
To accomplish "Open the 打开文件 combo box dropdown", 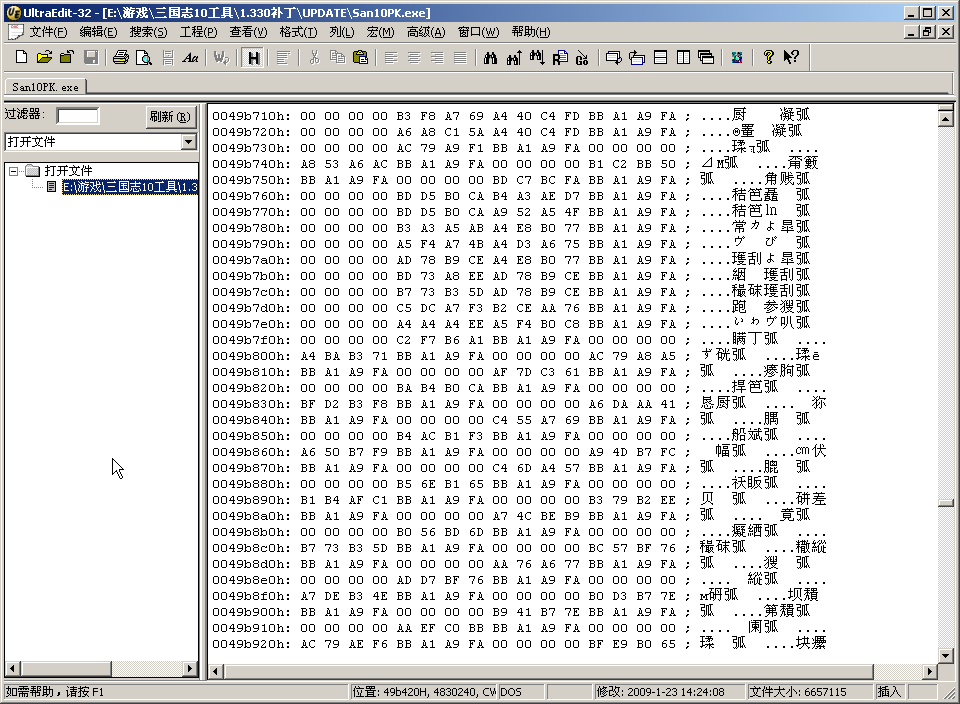I will (189, 142).
